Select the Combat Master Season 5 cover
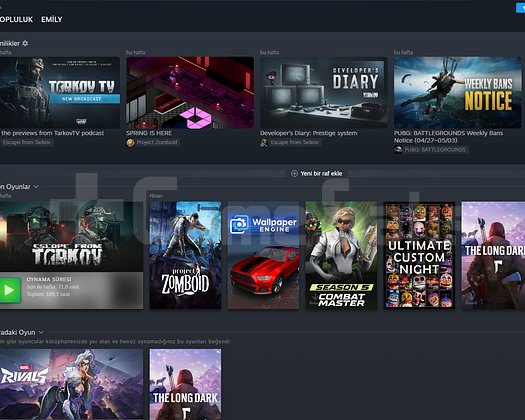The image size is (525, 420). tap(341, 255)
